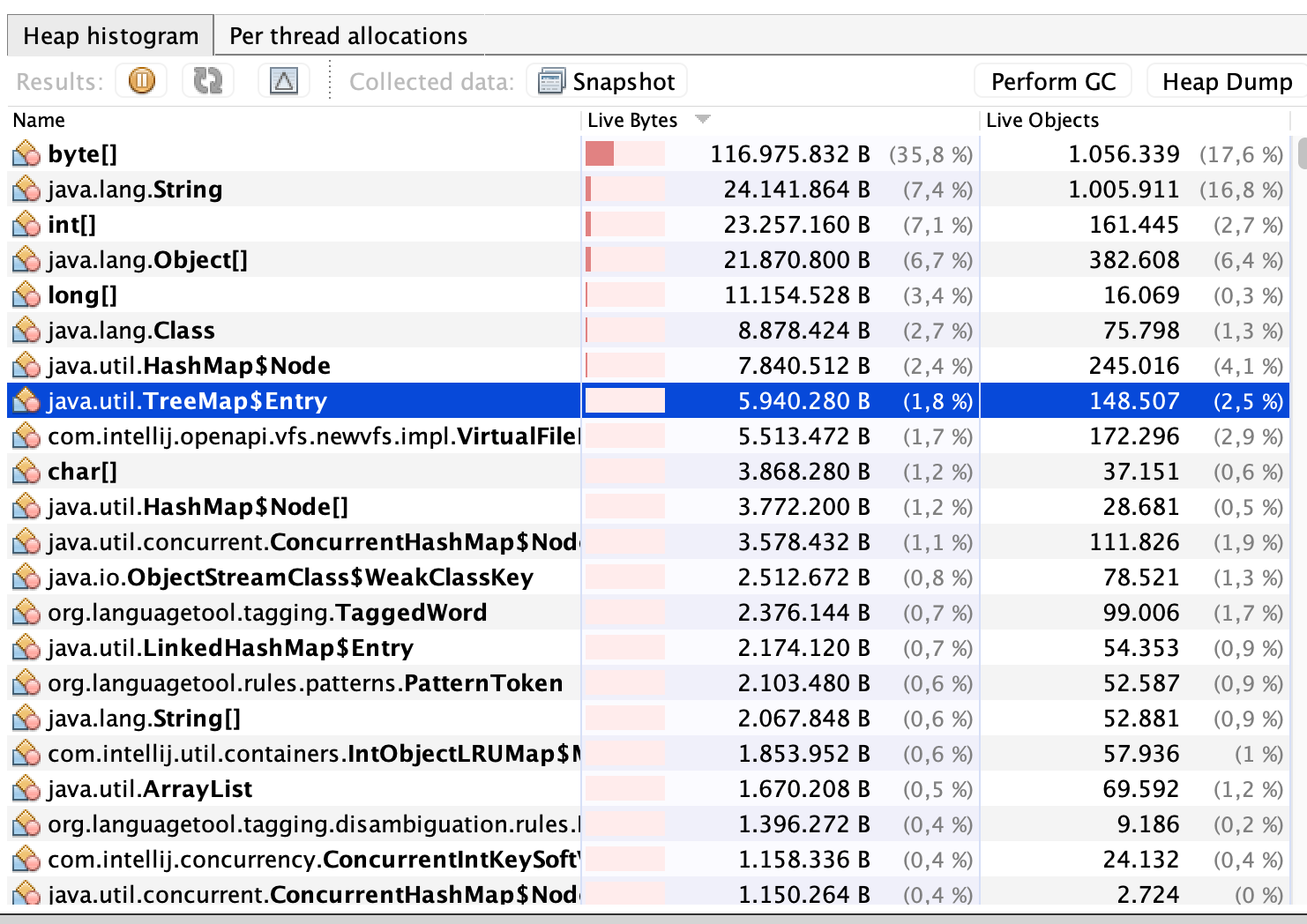The width and height of the screenshot is (1307, 924).
Task: Select the java.lang.Object[] class name
Action: coord(147,260)
